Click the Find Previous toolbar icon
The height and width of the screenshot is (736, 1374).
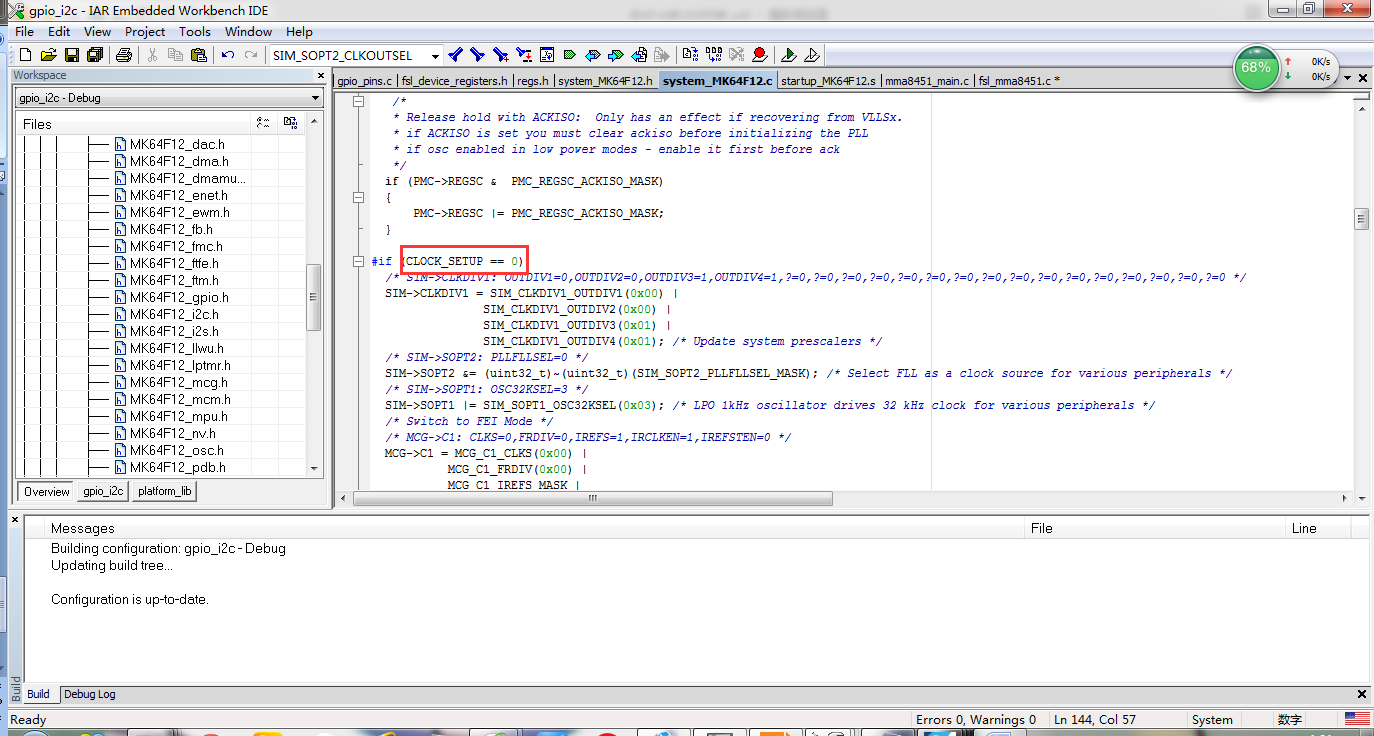coord(454,55)
